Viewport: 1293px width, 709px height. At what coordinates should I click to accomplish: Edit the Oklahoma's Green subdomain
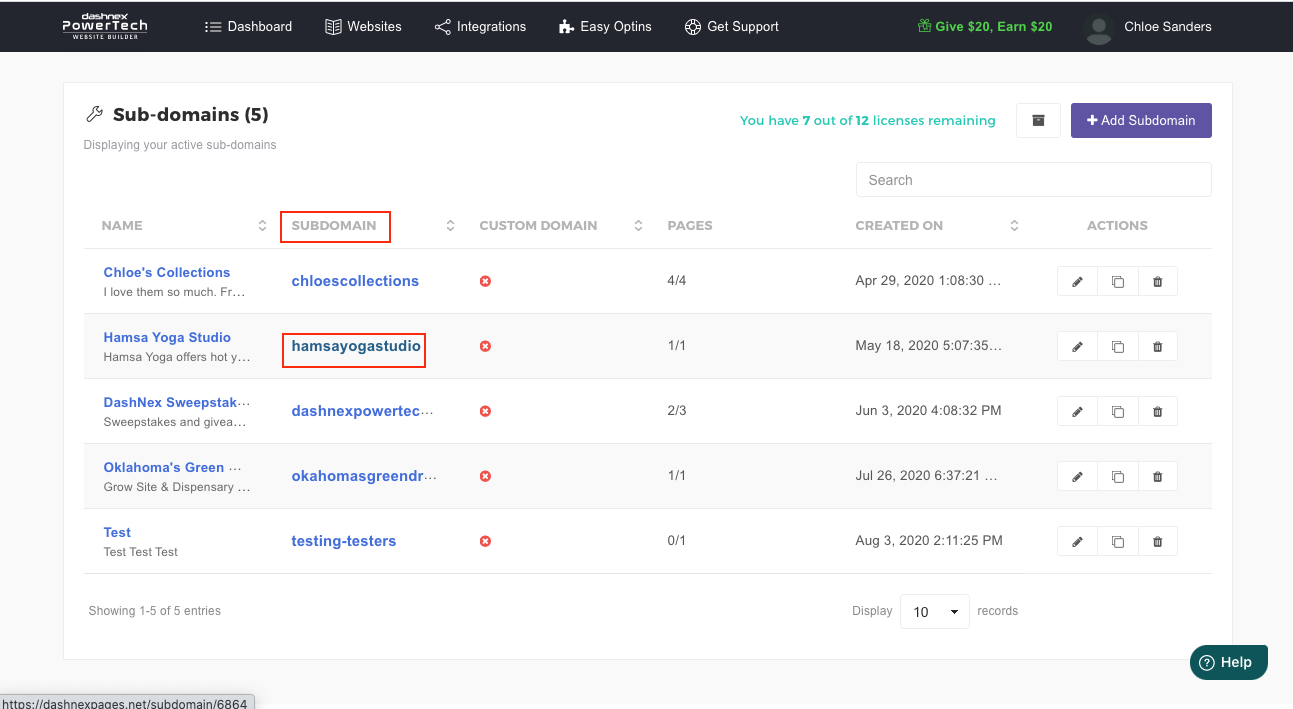[x=1077, y=477]
